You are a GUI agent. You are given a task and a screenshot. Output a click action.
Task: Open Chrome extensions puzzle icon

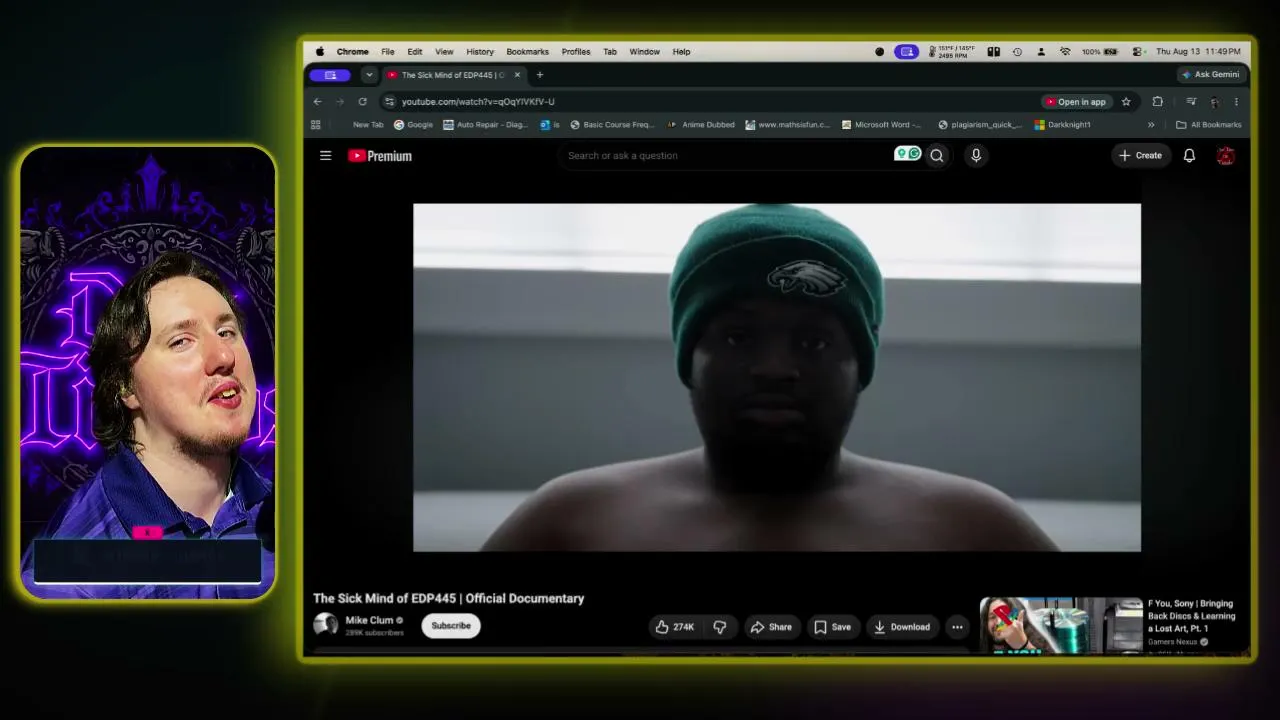click(x=1157, y=101)
